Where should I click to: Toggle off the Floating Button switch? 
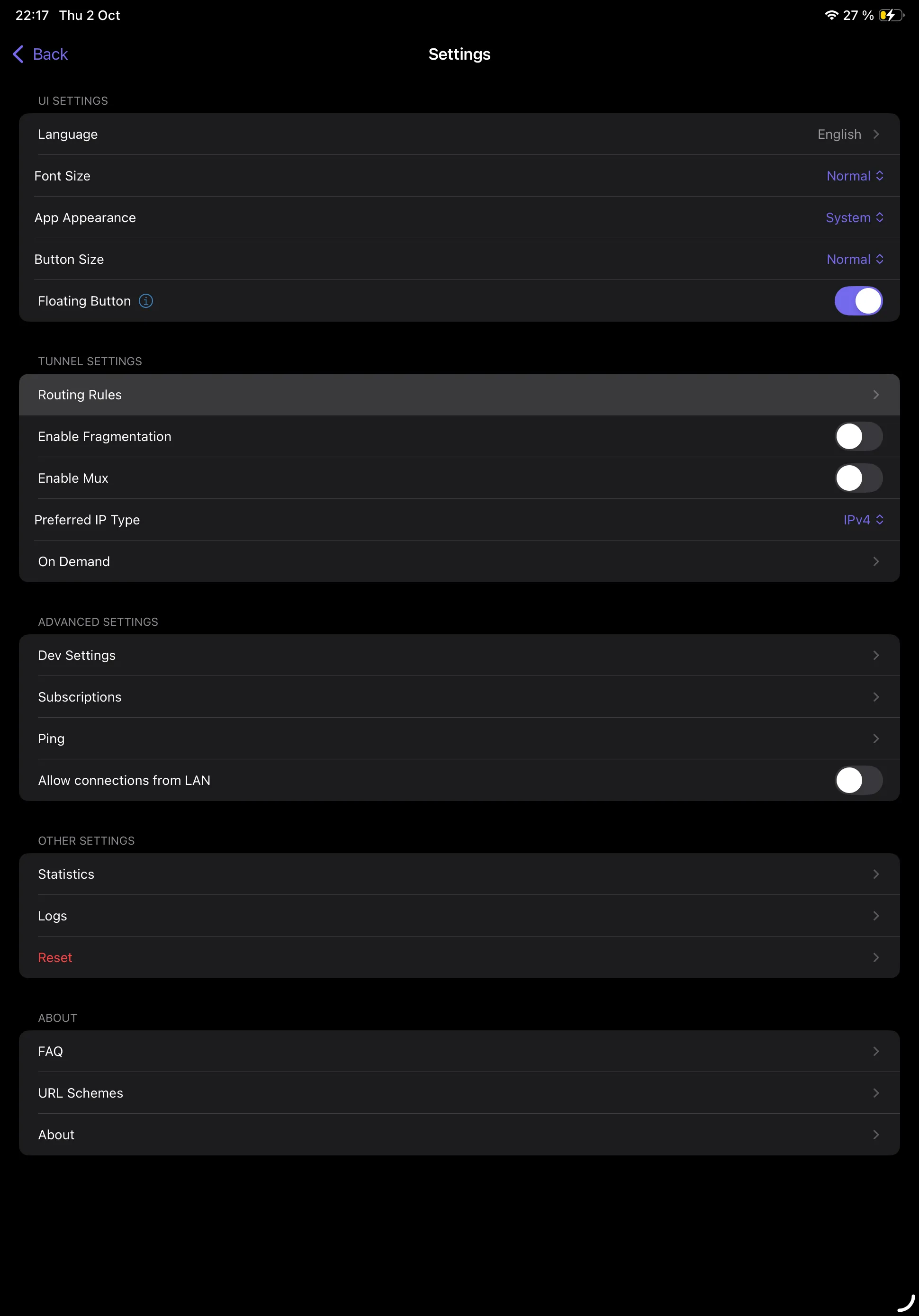pyautogui.click(x=858, y=300)
